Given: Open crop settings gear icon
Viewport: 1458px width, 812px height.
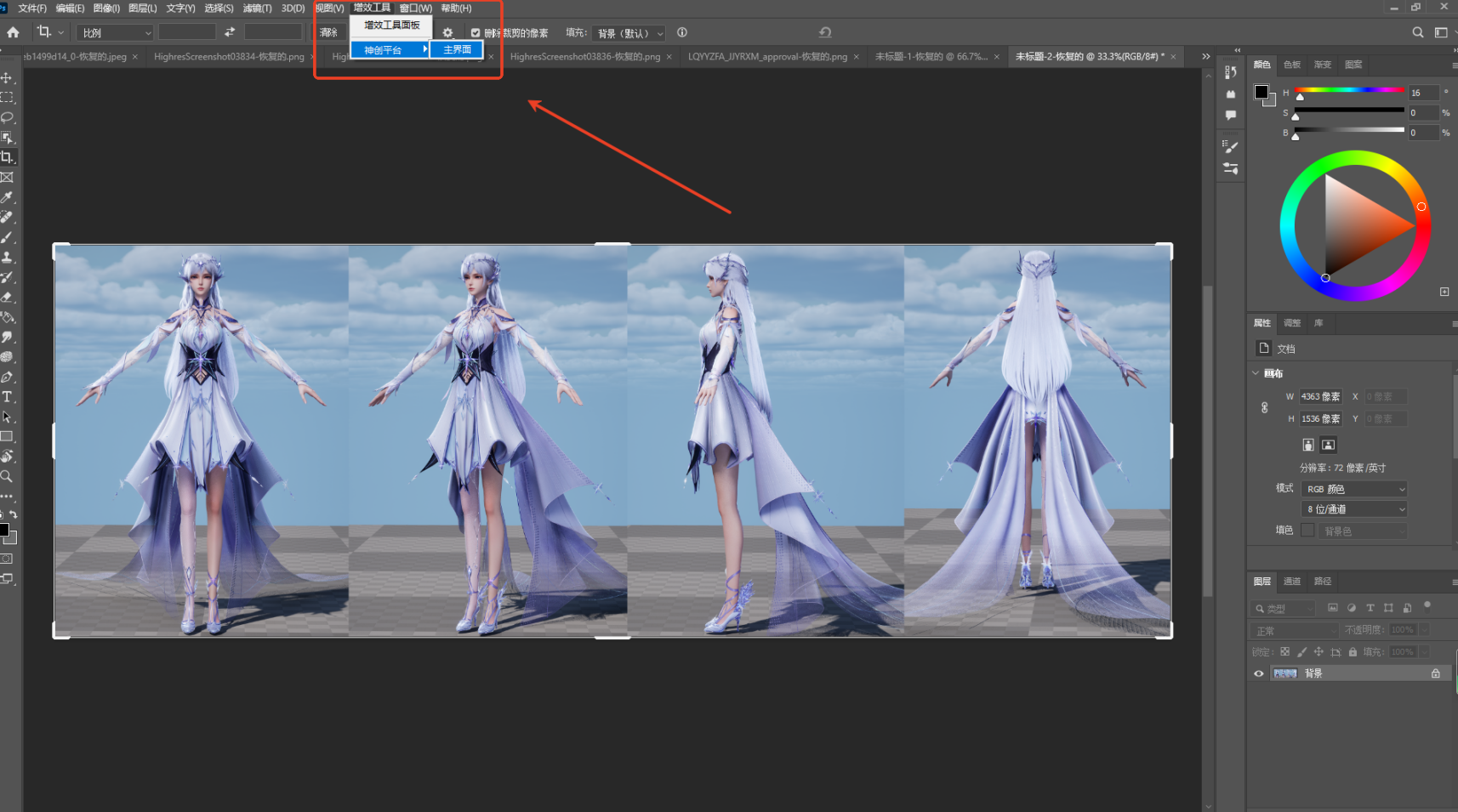Looking at the screenshot, I should coord(447,33).
